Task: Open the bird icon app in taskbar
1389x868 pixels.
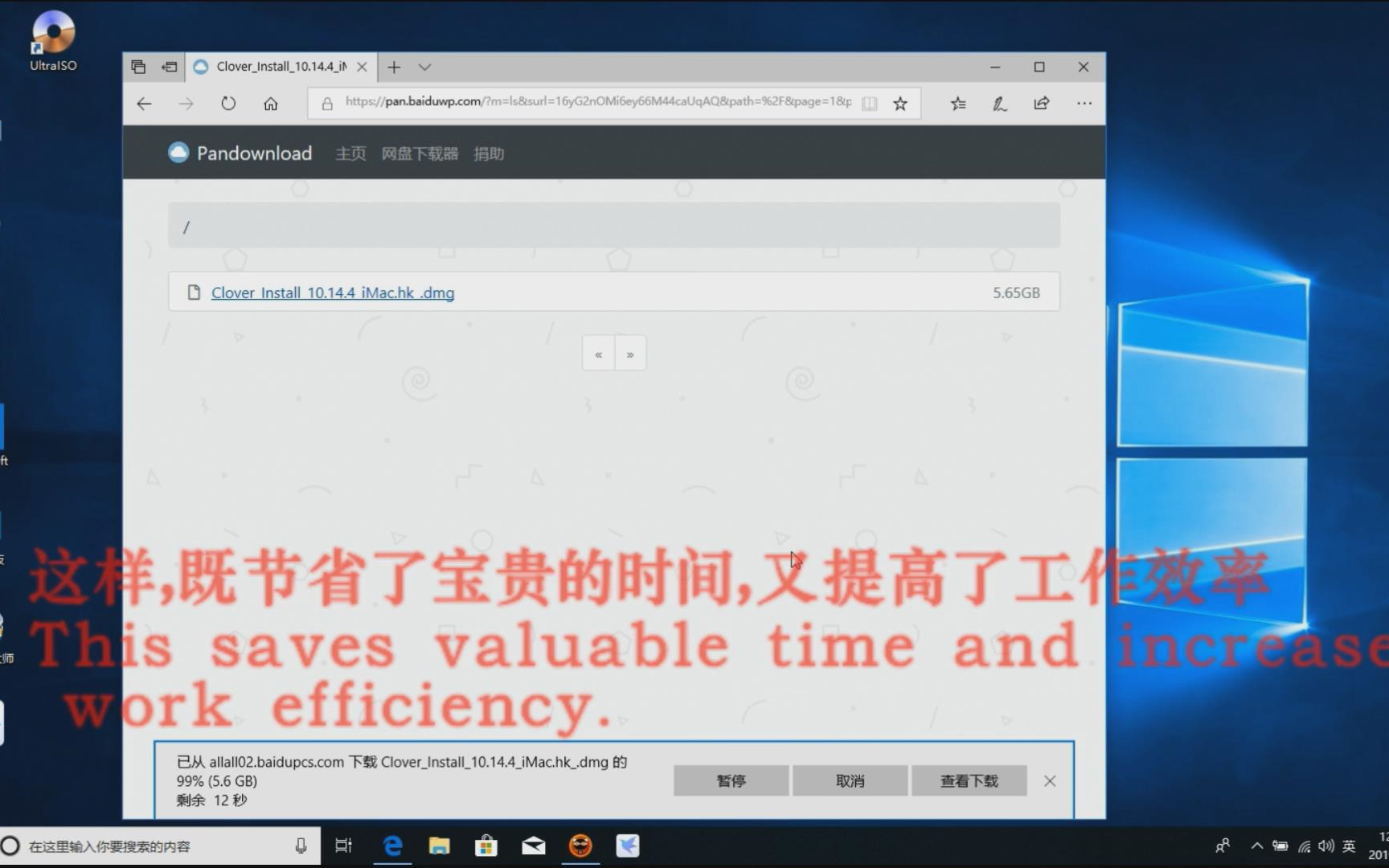Action: pos(628,845)
